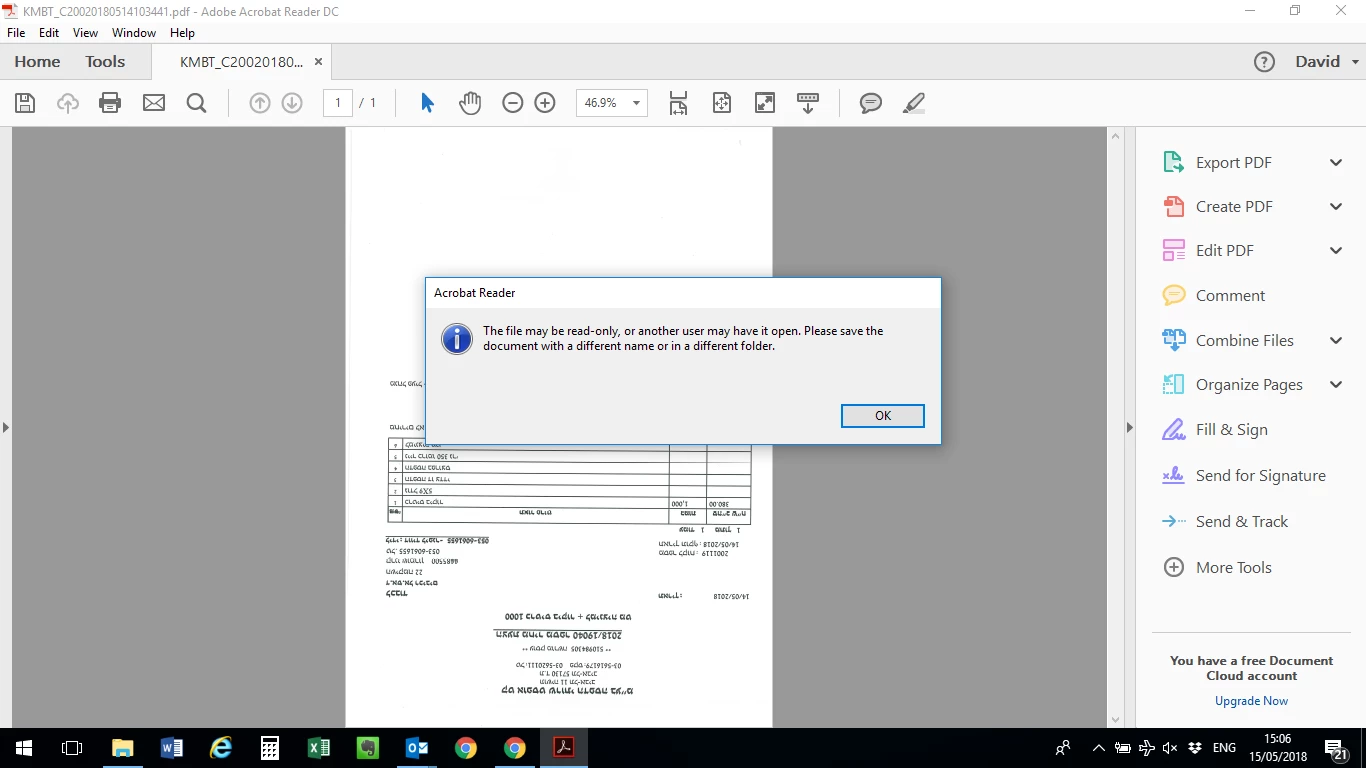Click the Send file by email icon
Image resolution: width=1366 pixels, height=768 pixels.
coord(154,103)
